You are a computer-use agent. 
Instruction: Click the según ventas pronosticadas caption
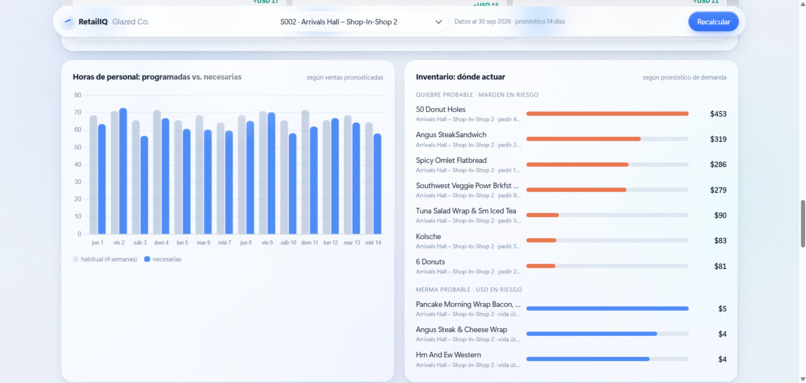tap(345, 78)
